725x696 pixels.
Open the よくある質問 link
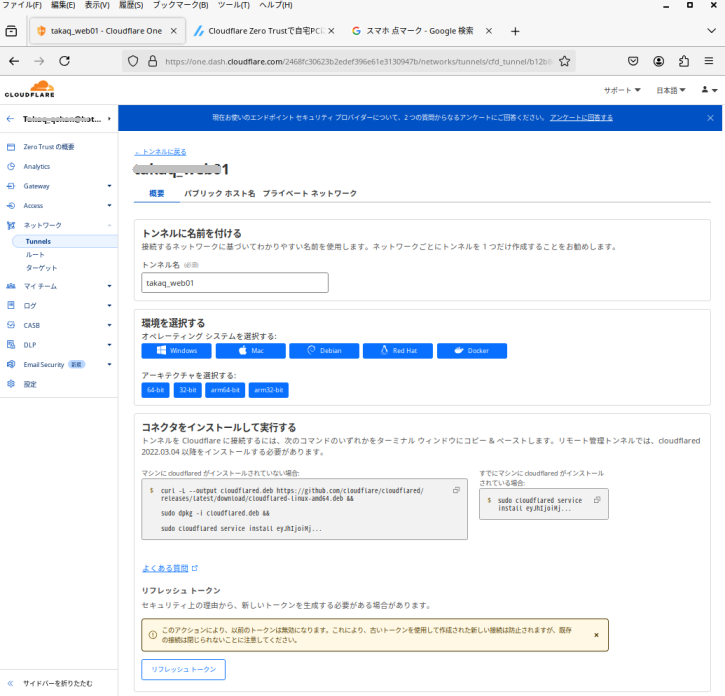coord(165,568)
